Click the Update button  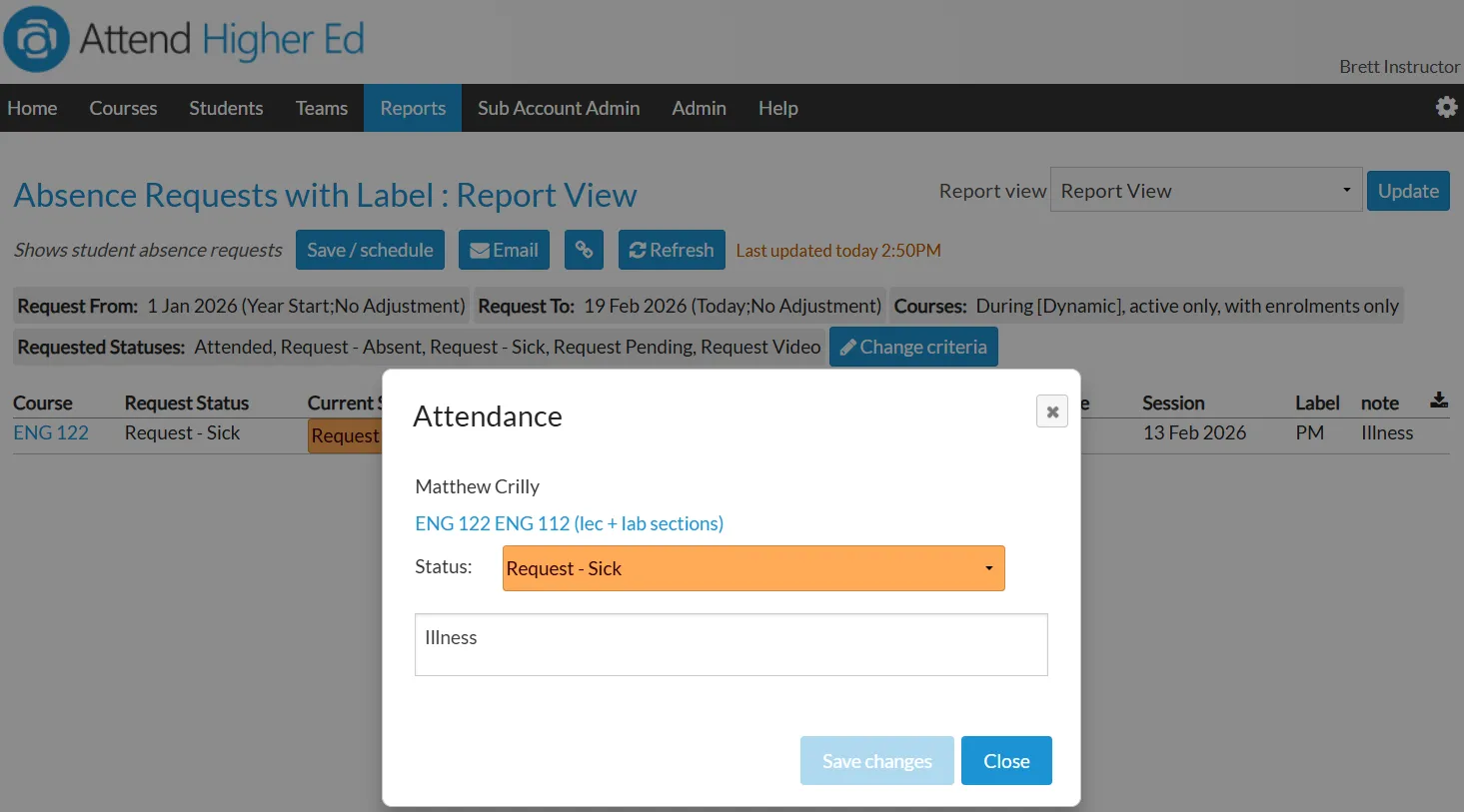pos(1408,191)
